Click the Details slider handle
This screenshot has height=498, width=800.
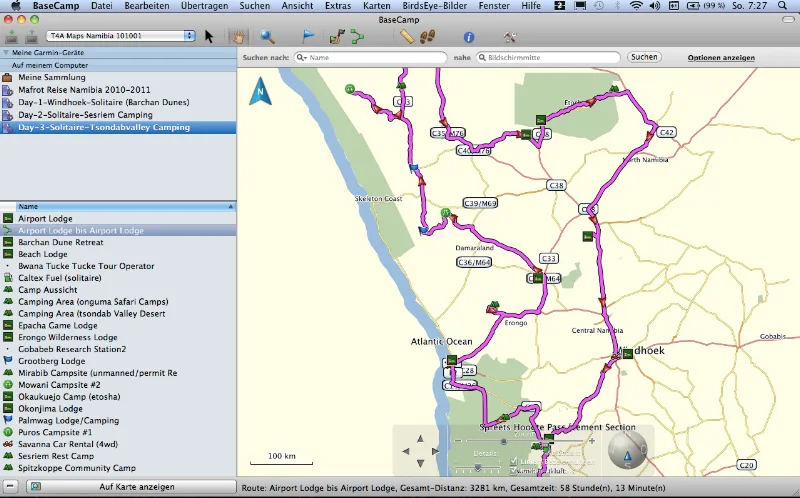tap(478, 467)
